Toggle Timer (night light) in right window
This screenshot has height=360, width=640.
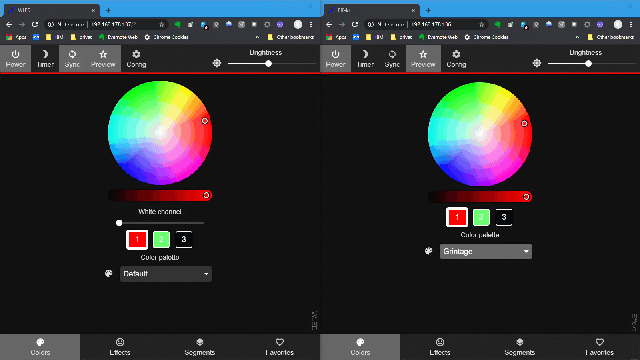pyautogui.click(x=365, y=58)
